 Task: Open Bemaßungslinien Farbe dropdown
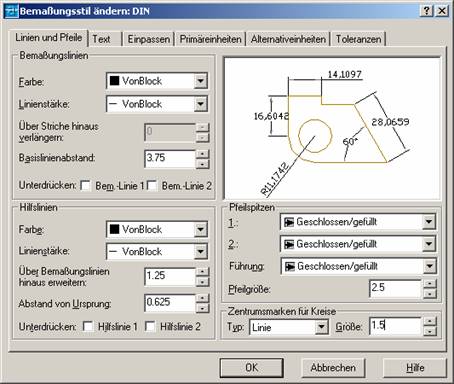201,81
